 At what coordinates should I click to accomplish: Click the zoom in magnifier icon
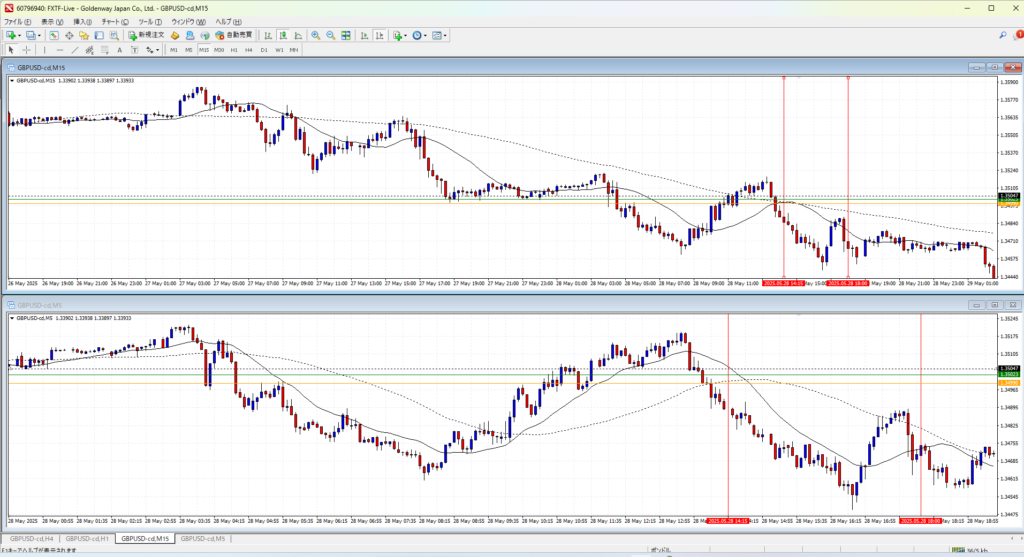click(x=315, y=35)
